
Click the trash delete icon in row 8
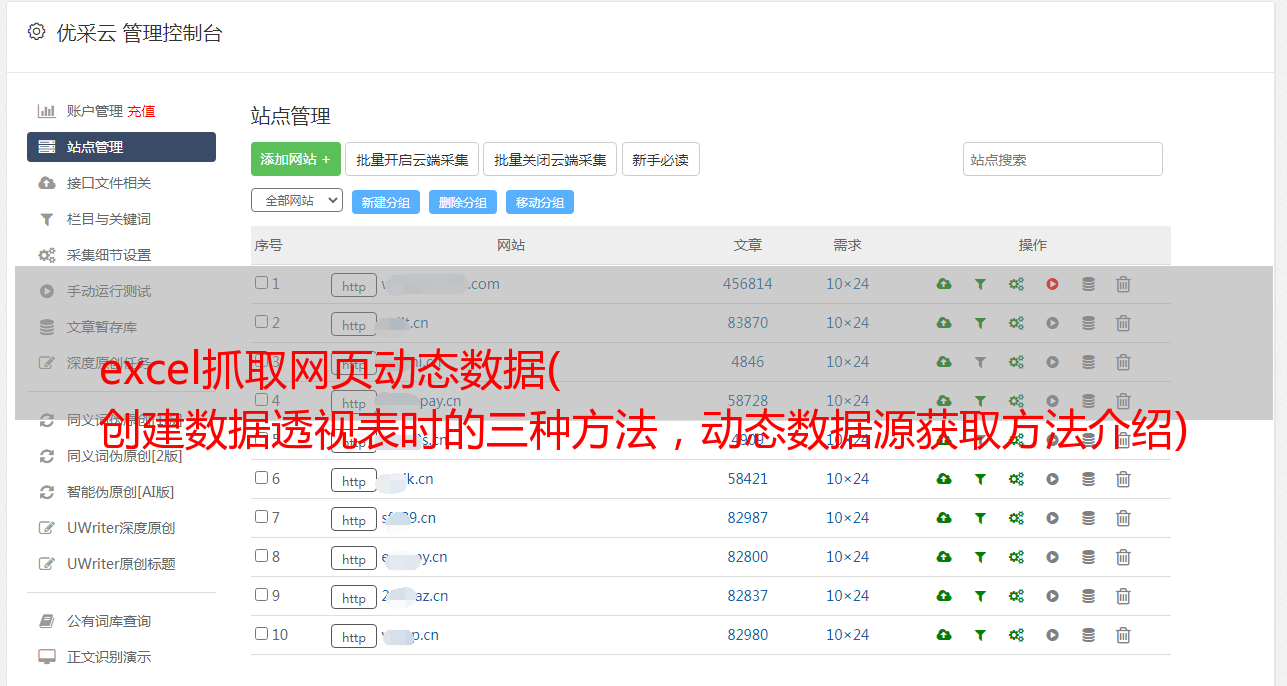[1123, 557]
